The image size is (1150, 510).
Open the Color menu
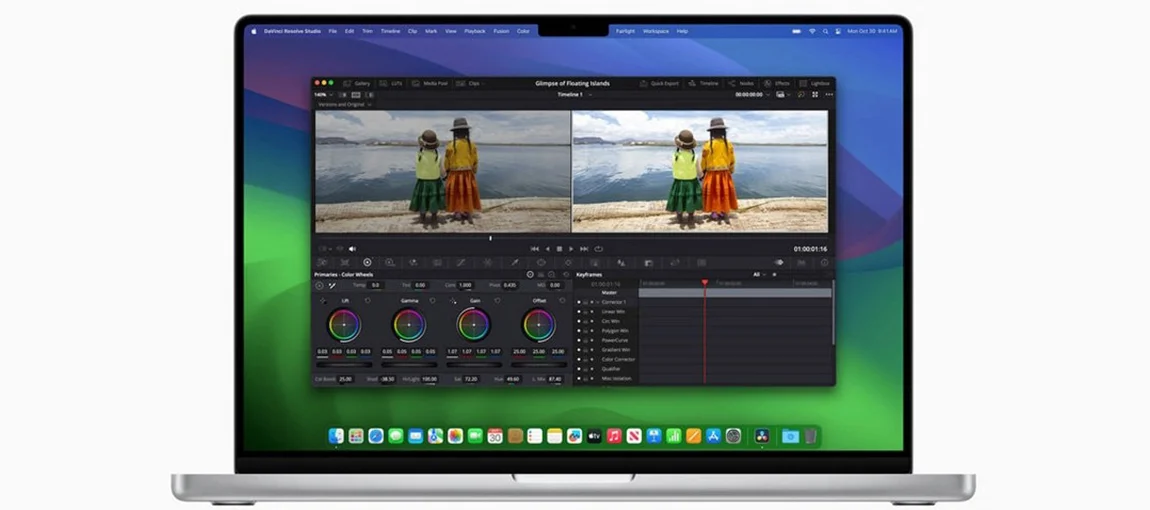pyautogui.click(x=523, y=32)
